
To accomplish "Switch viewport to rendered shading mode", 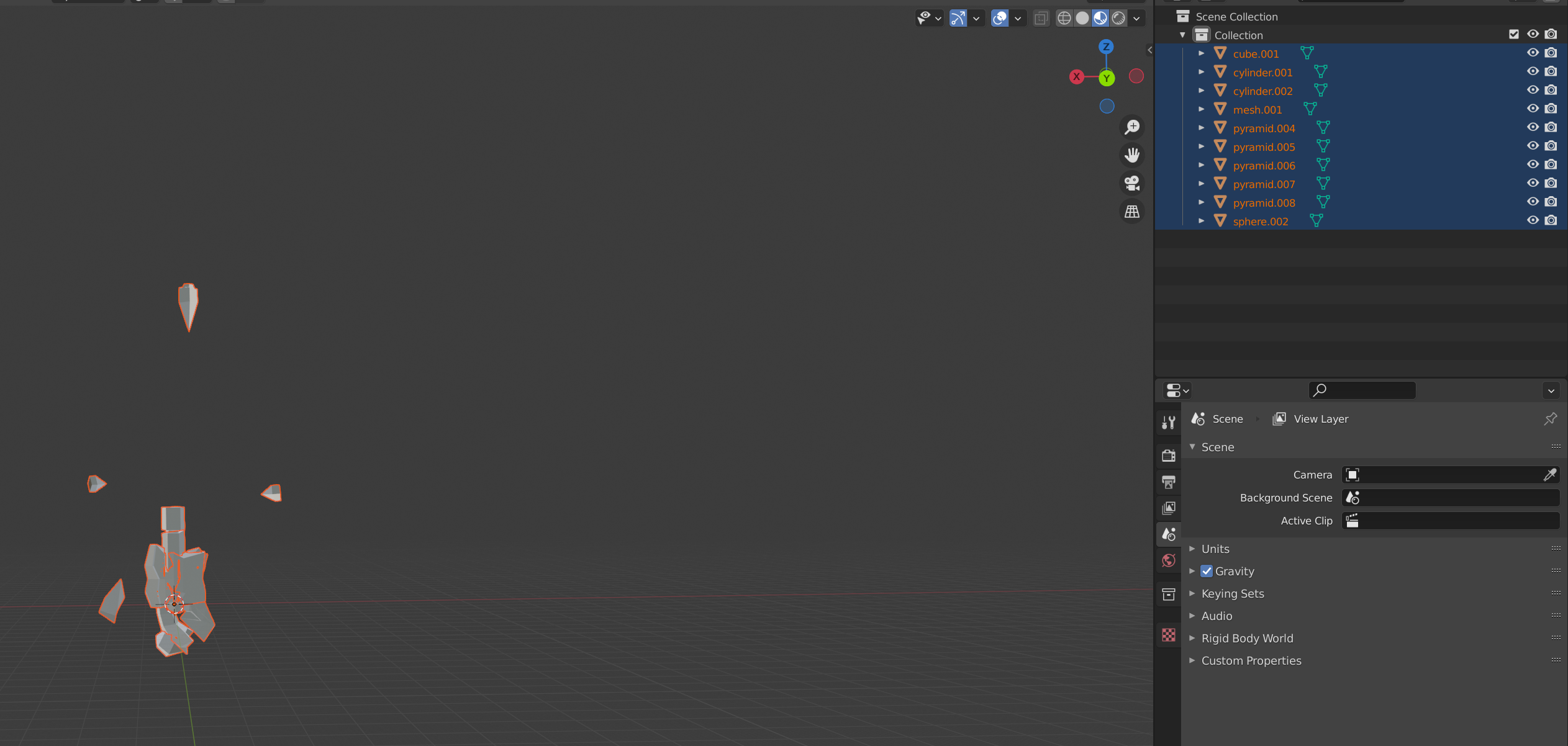I will coord(1118,18).
